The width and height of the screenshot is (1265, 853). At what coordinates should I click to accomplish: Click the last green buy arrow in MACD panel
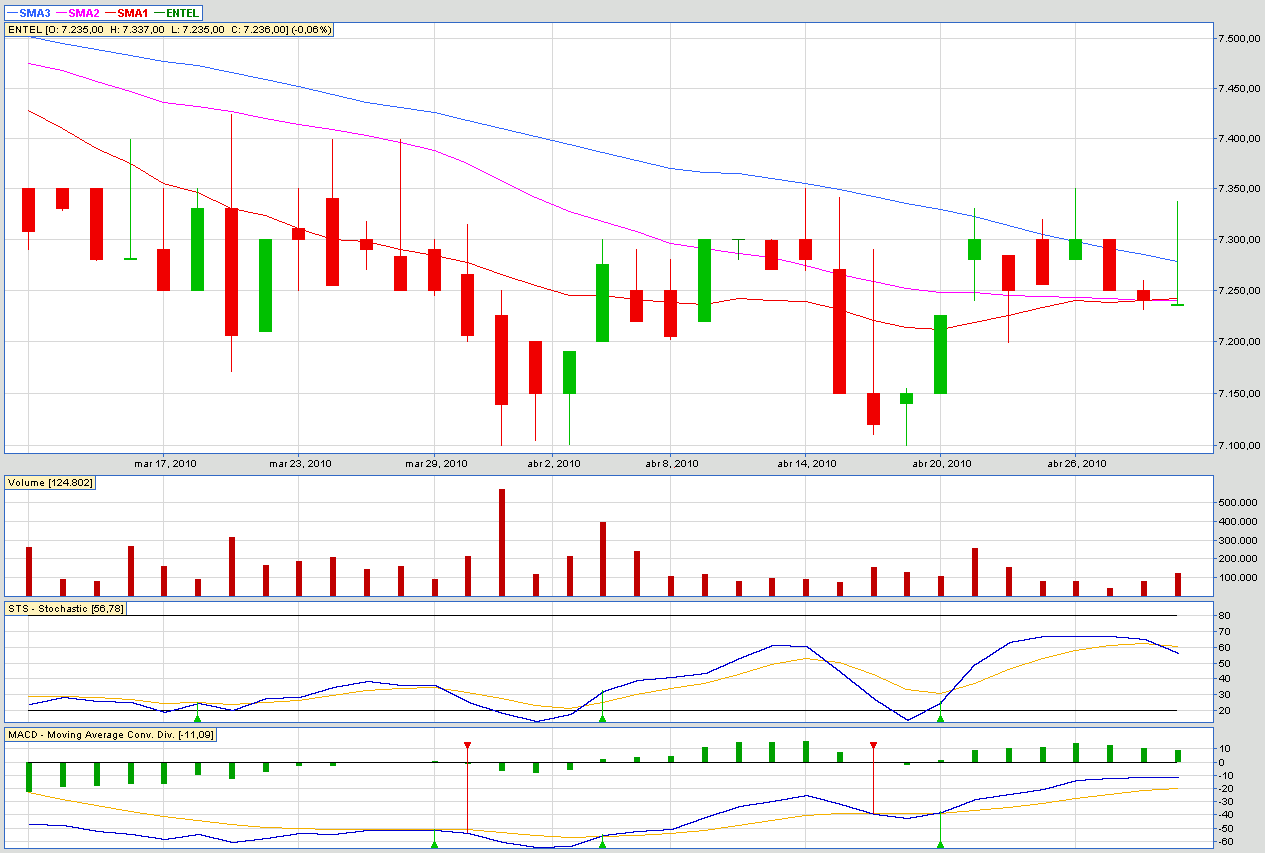coord(940,844)
